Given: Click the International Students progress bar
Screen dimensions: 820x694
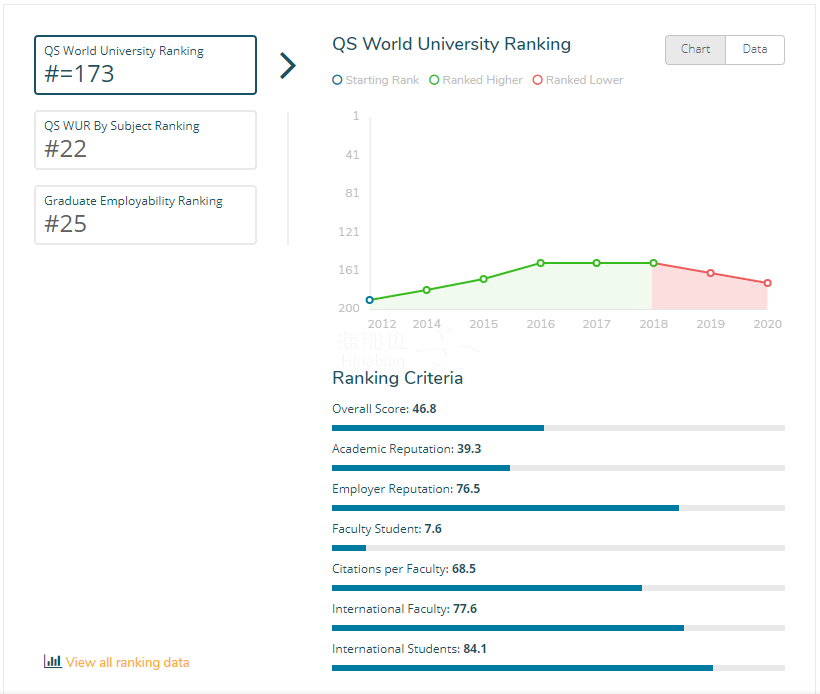Looking at the screenshot, I should 559,668.
